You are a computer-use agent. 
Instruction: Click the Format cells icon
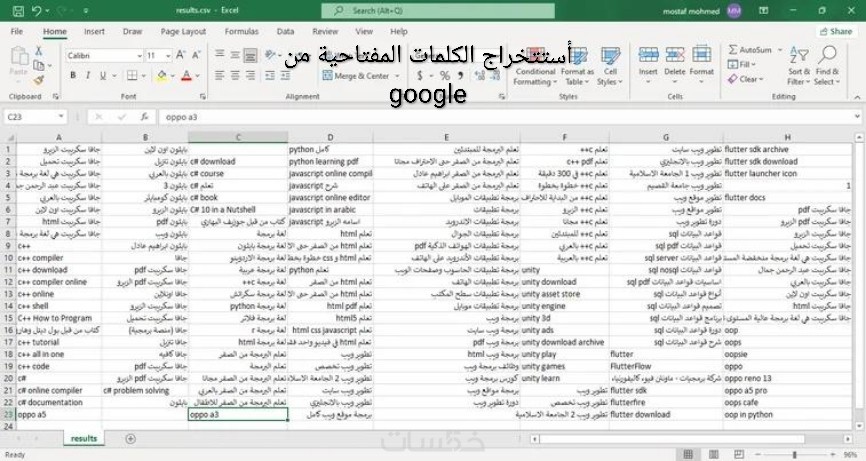tap(701, 55)
